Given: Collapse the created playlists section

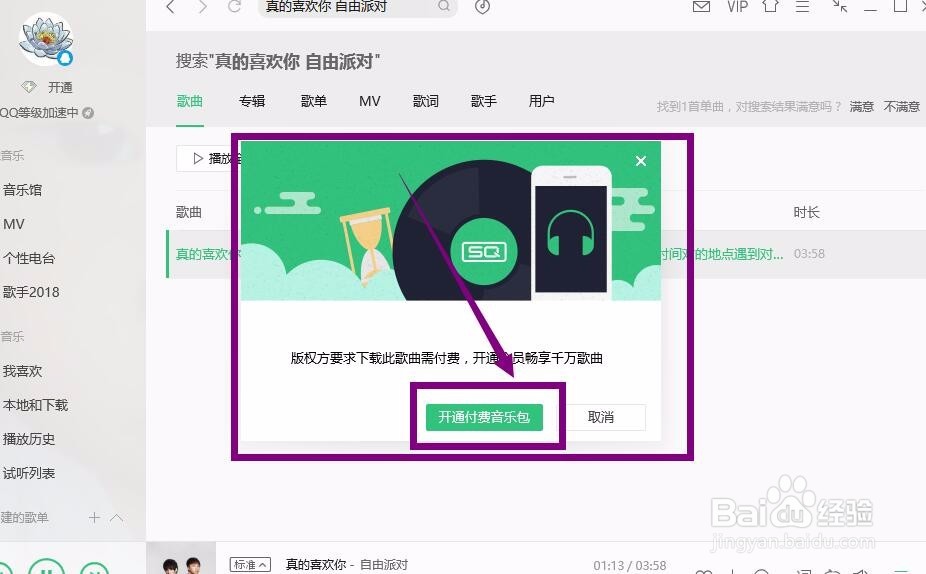Looking at the screenshot, I should tap(117, 518).
